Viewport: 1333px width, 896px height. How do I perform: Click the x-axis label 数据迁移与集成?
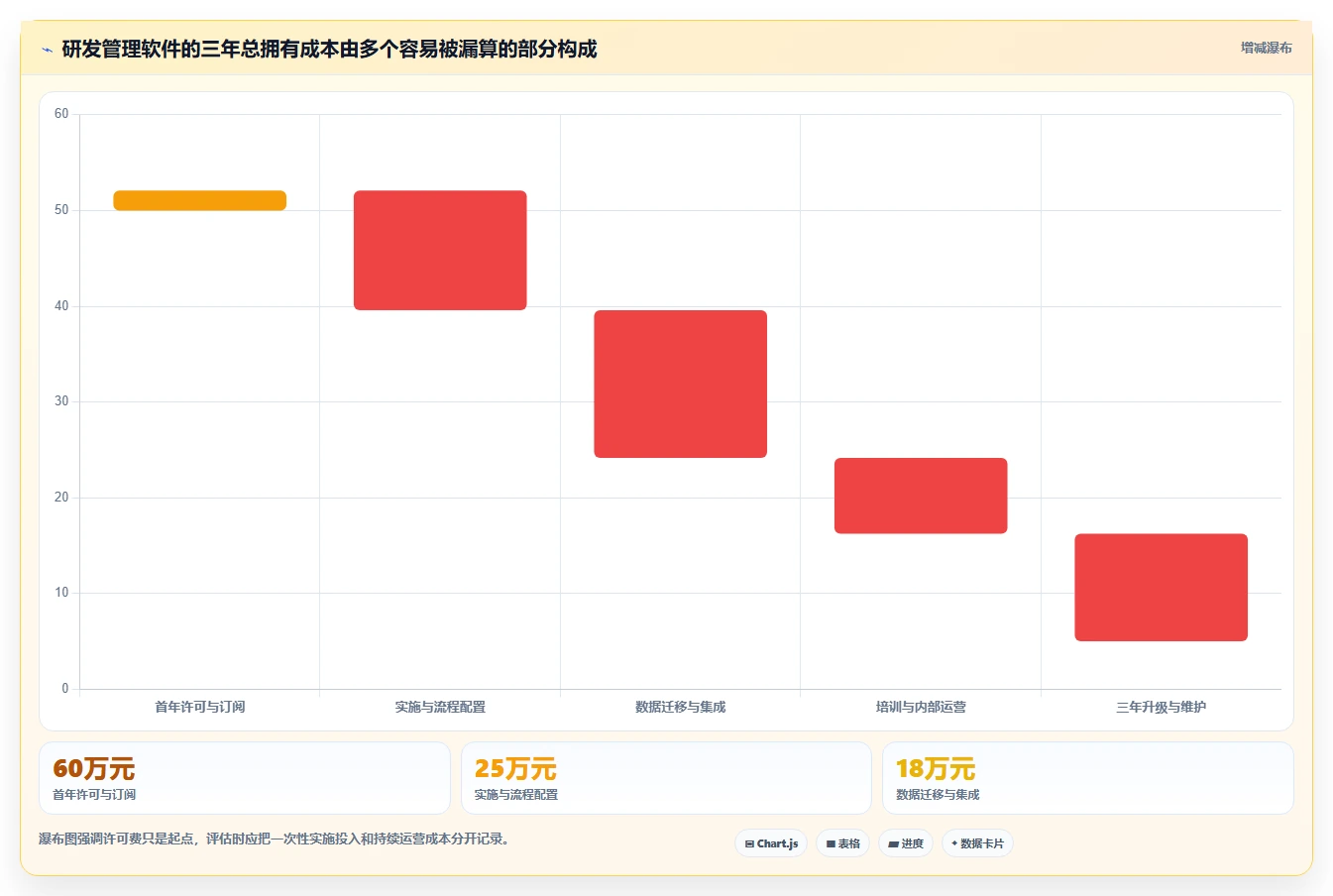pos(681,707)
